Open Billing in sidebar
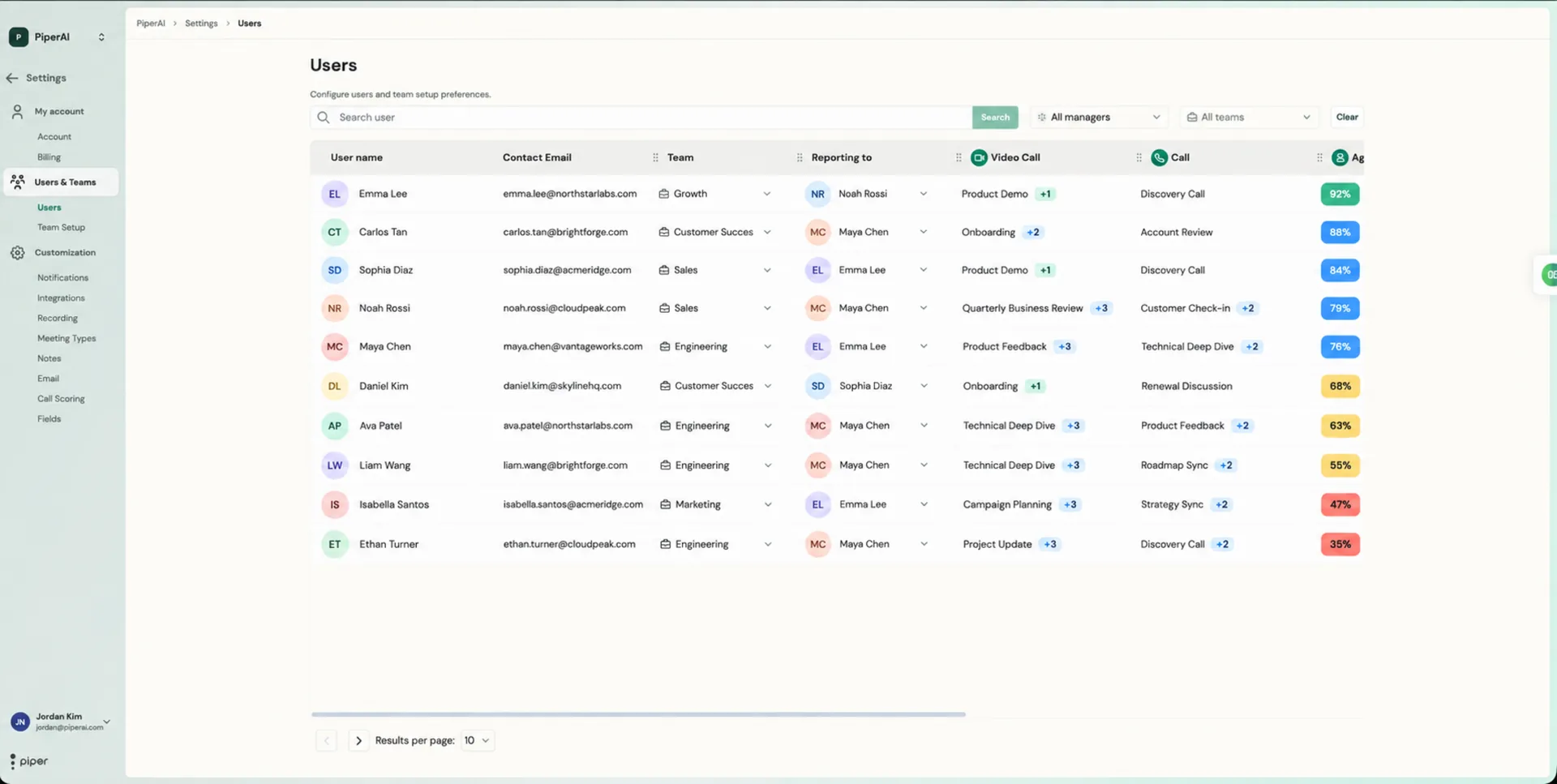Screen dimensions: 1557x784 (x=49, y=157)
